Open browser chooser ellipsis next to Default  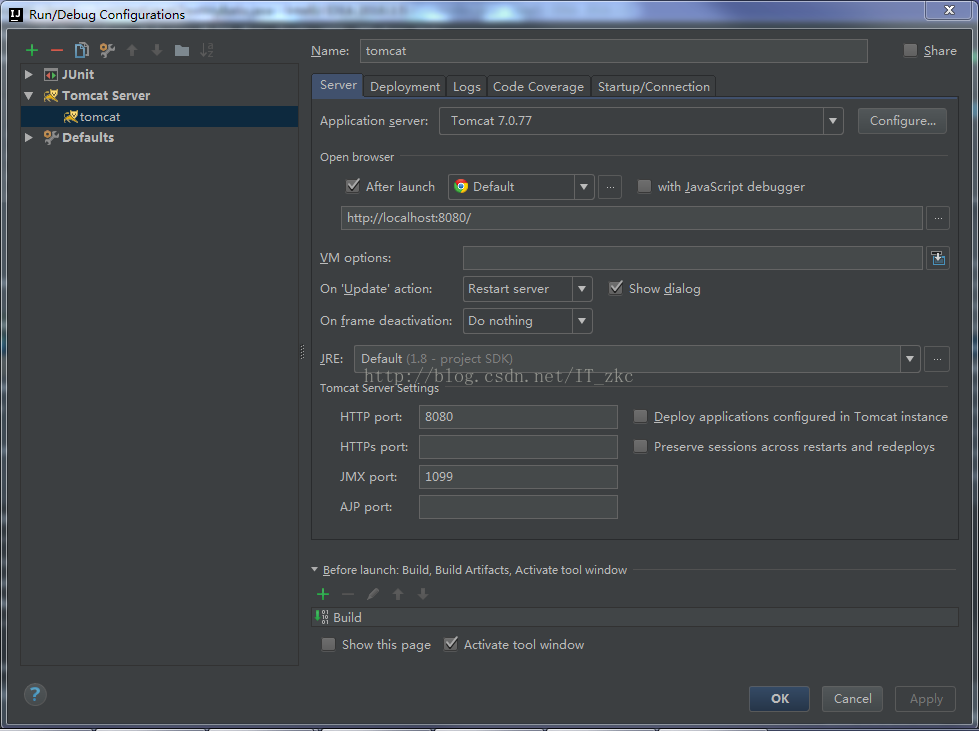610,187
